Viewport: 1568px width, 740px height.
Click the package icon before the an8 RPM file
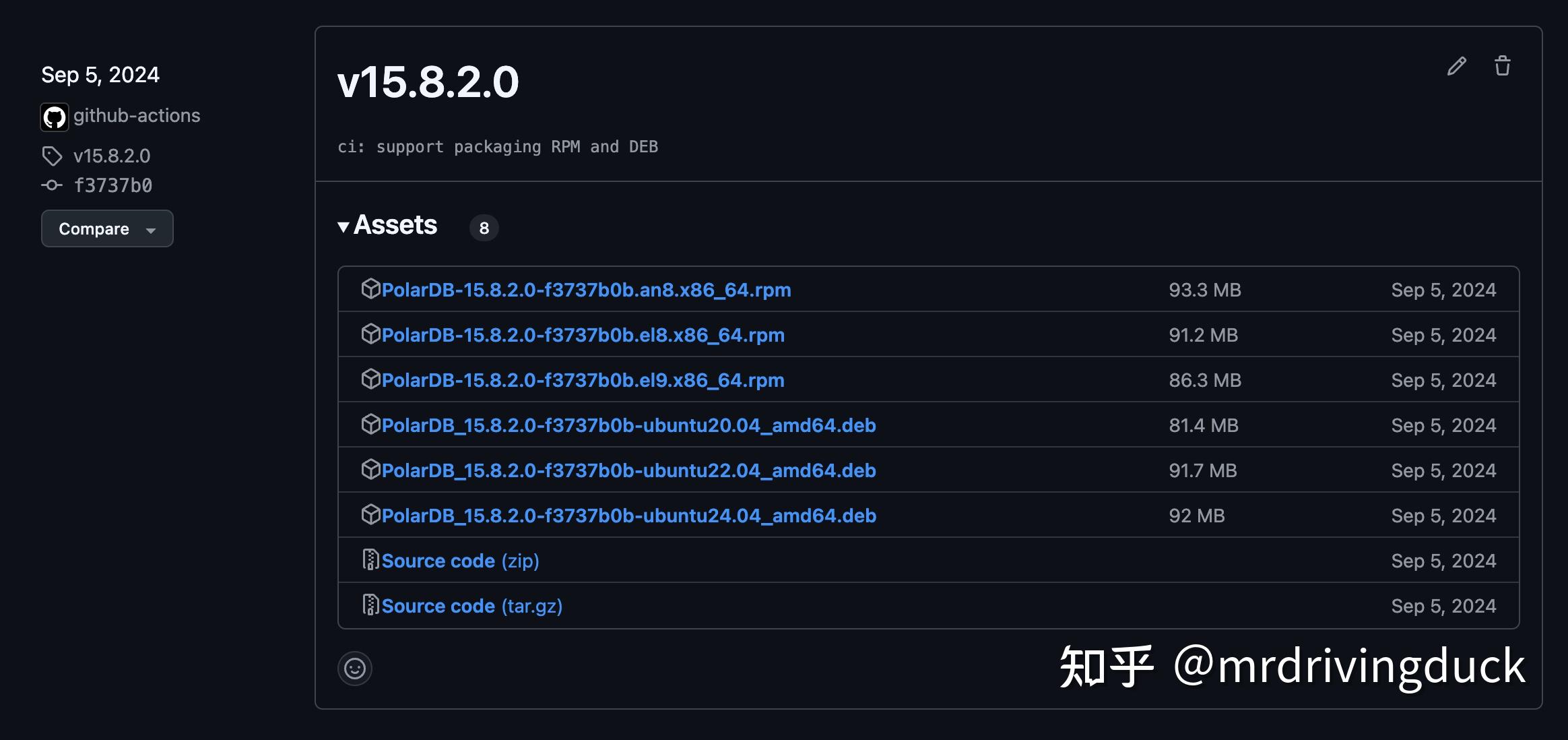pyautogui.click(x=370, y=289)
